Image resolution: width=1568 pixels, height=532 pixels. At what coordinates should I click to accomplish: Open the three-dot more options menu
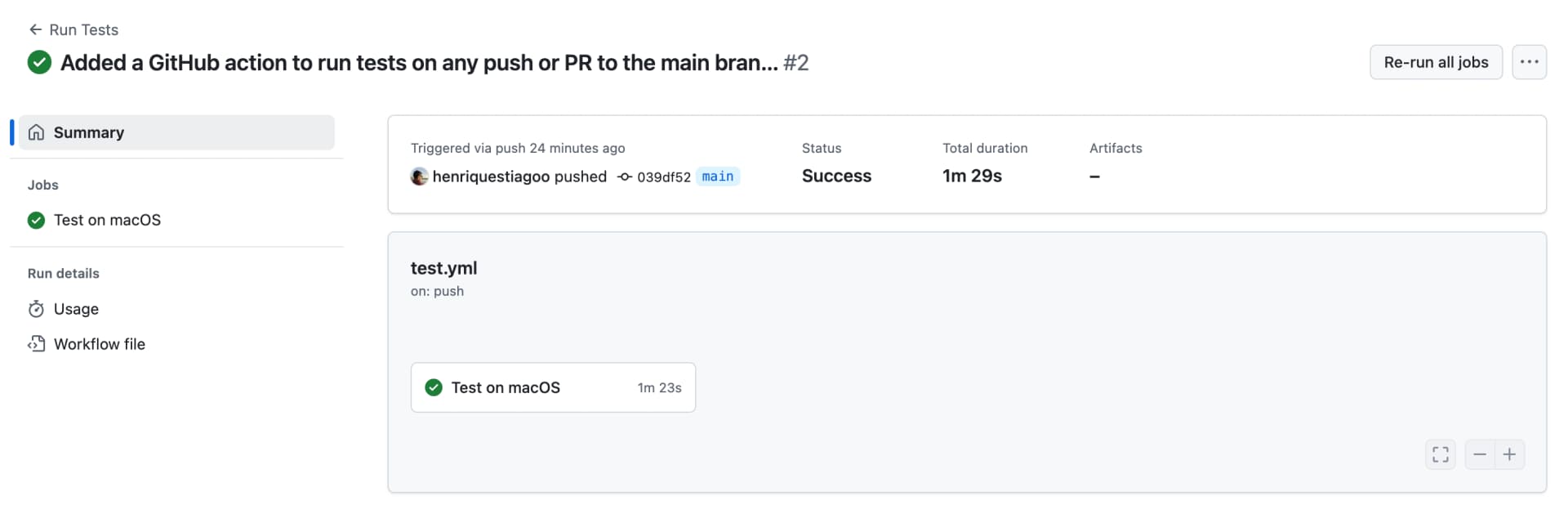coord(1529,62)
